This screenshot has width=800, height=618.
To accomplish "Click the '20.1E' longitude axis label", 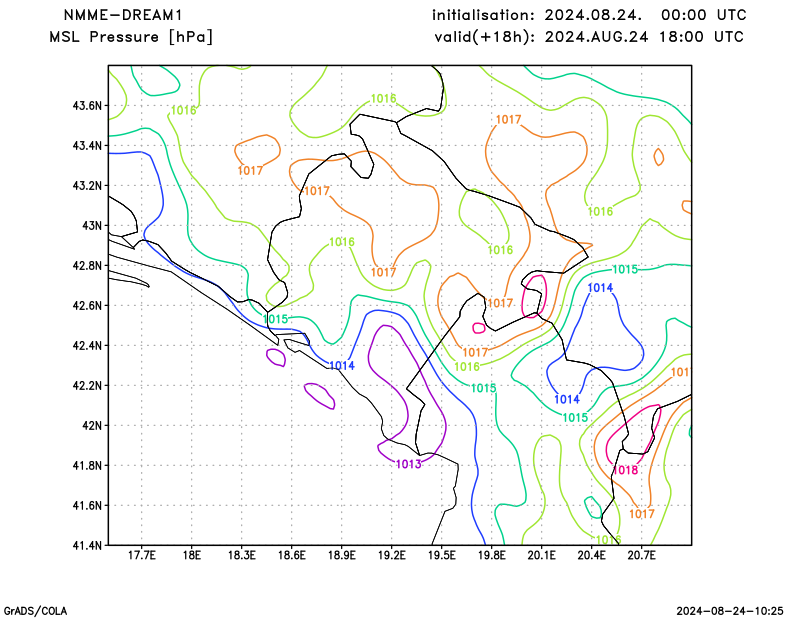I will (x=541, y=555).
